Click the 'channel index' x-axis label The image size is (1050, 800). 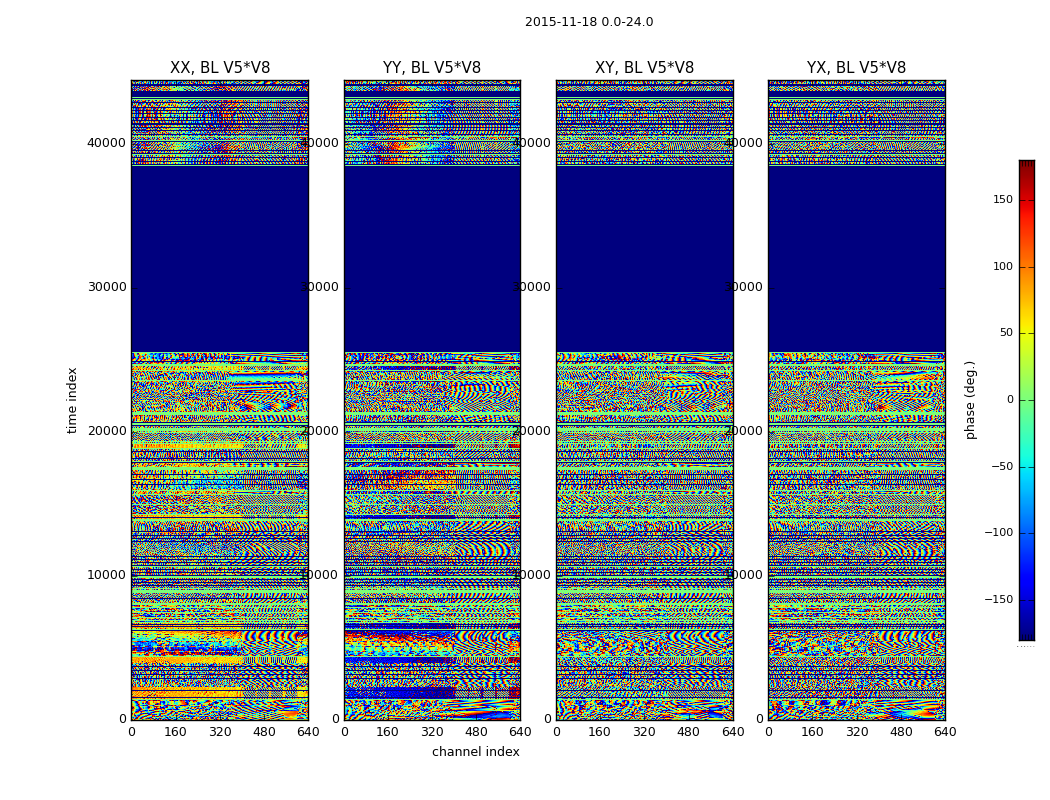[x=476, y=752]
